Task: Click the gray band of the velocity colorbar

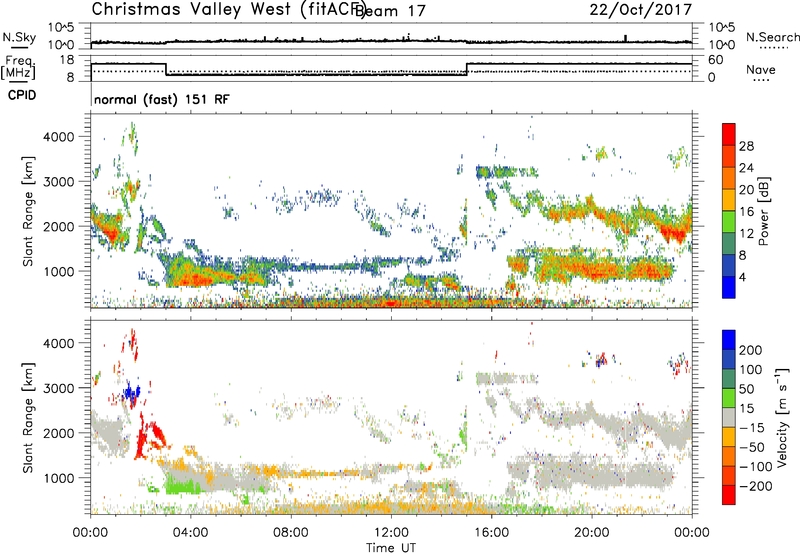Action: (729, 417)
